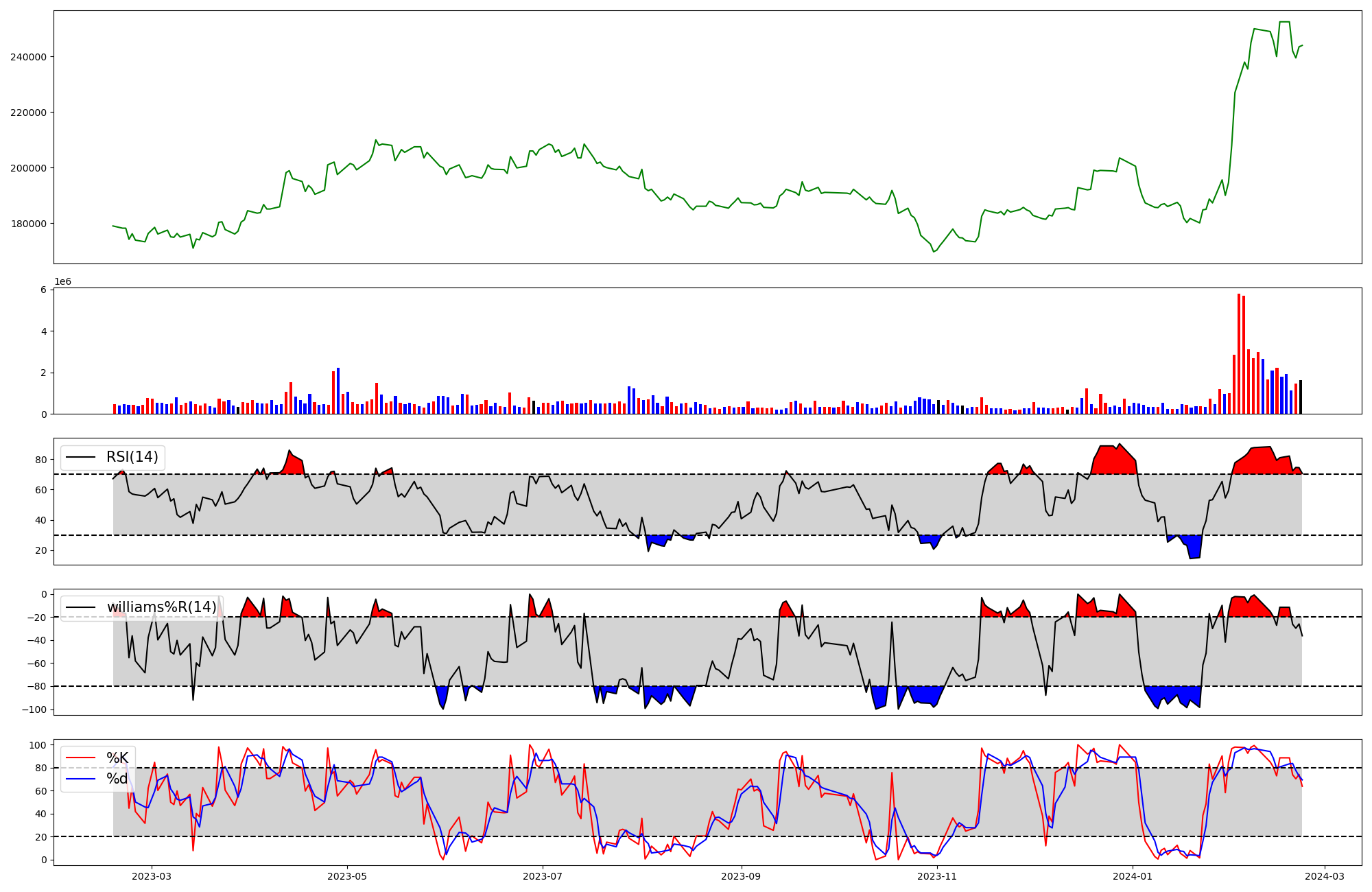The width and height of the screenshot is (1372, 892).
Task: Click the 100 tick on stochastic axis
Action: [38, 745]
